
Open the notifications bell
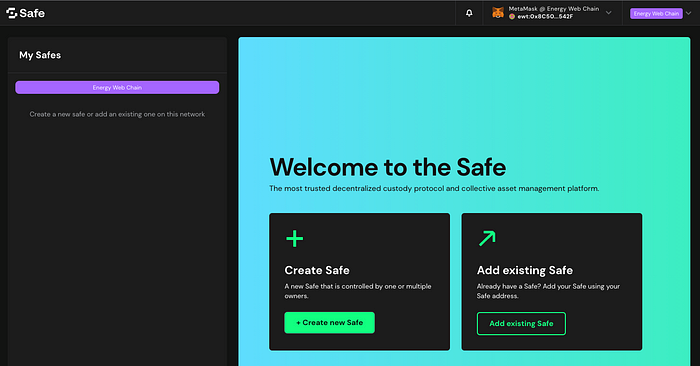pos(469,13)
